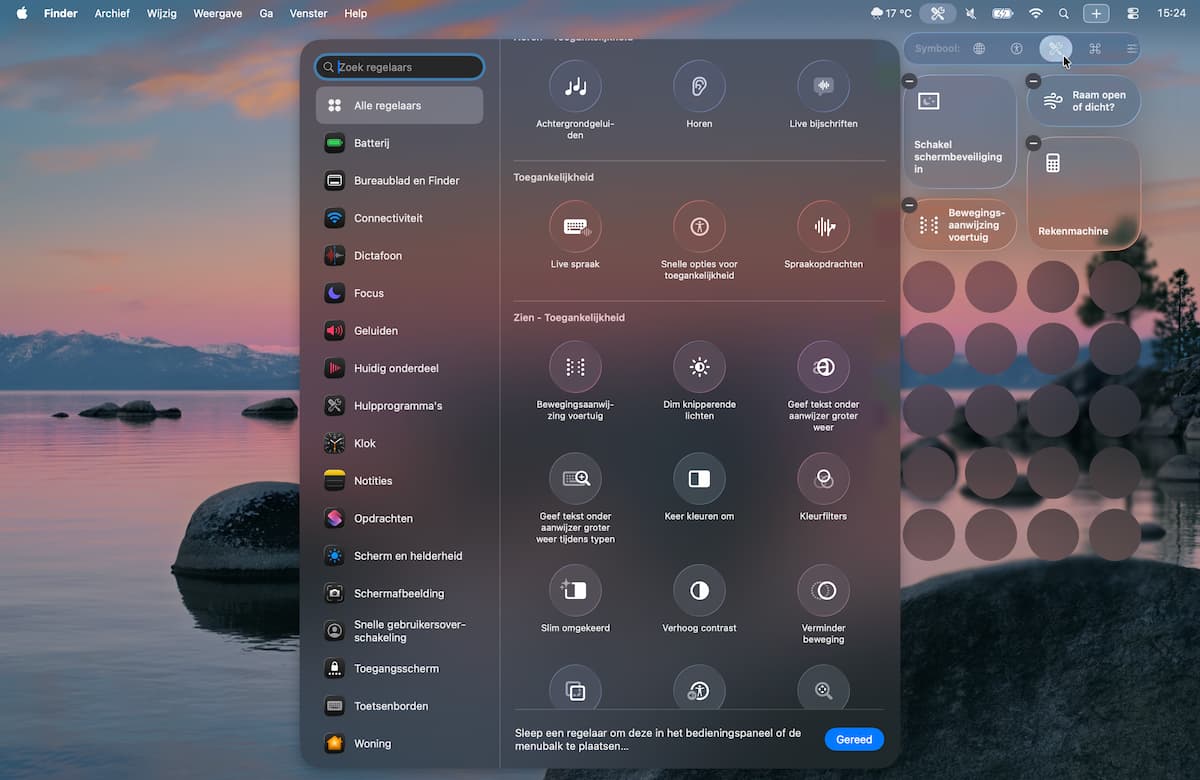Pick the command key symbol

[1094, 48]
